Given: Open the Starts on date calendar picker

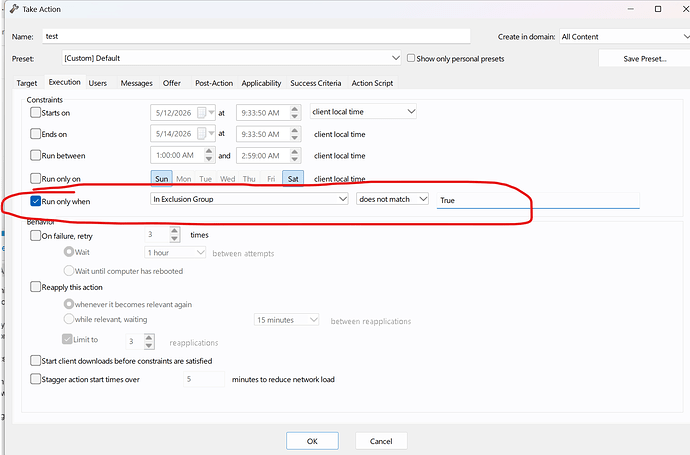Looking at the screenshot, I should [202, 113].
